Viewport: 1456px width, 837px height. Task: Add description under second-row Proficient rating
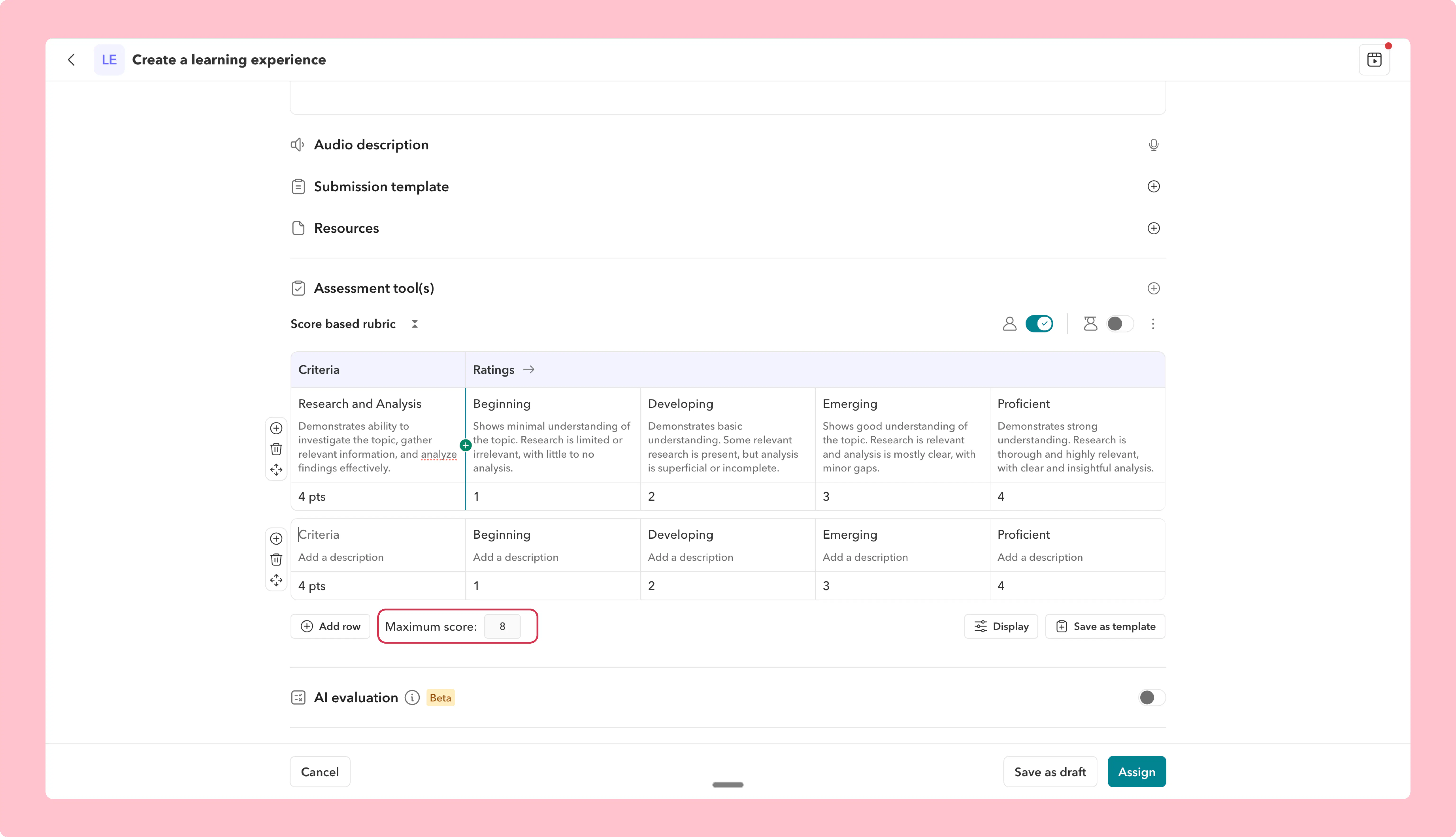tap(1040, 557)
